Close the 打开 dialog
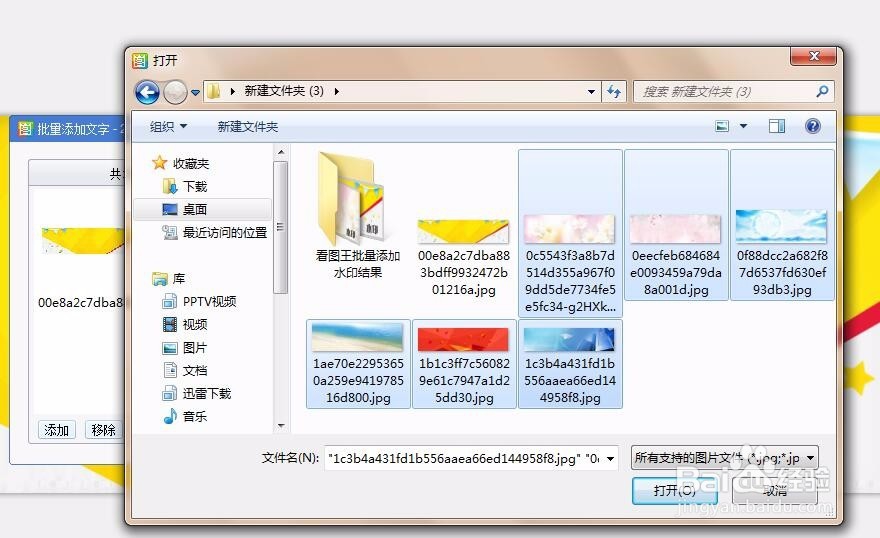This screenshot has height=538, width=880. 814,56
